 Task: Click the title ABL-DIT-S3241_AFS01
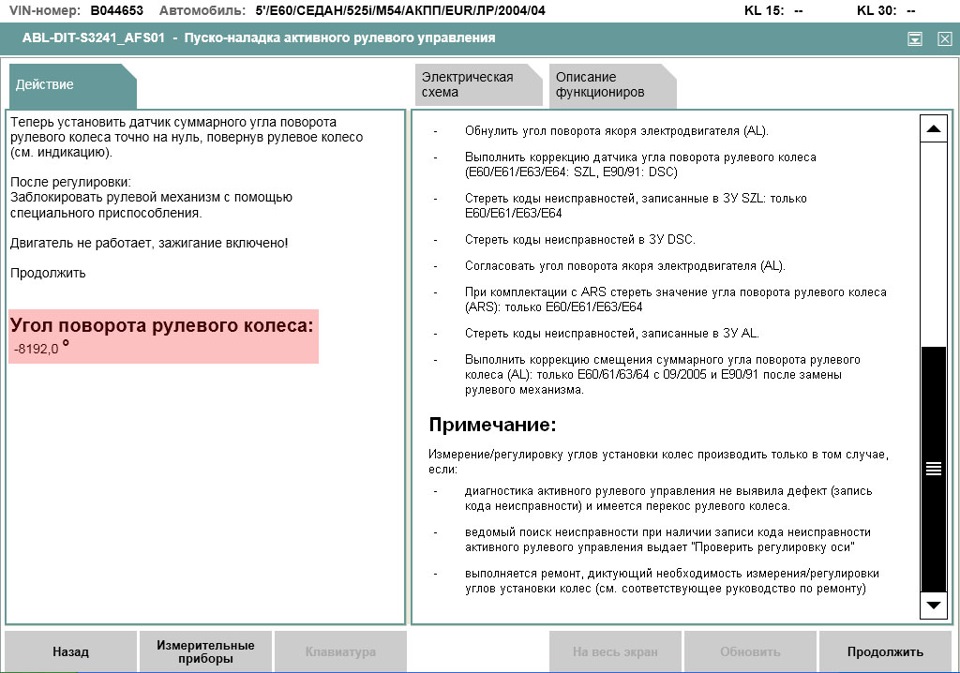[94, 38]
